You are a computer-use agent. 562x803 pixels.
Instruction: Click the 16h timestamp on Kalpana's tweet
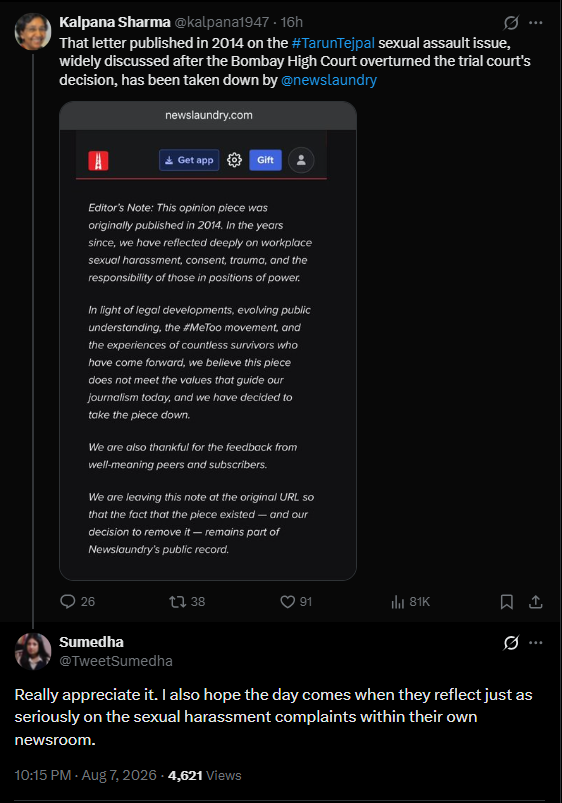click(x=292, y=22)
